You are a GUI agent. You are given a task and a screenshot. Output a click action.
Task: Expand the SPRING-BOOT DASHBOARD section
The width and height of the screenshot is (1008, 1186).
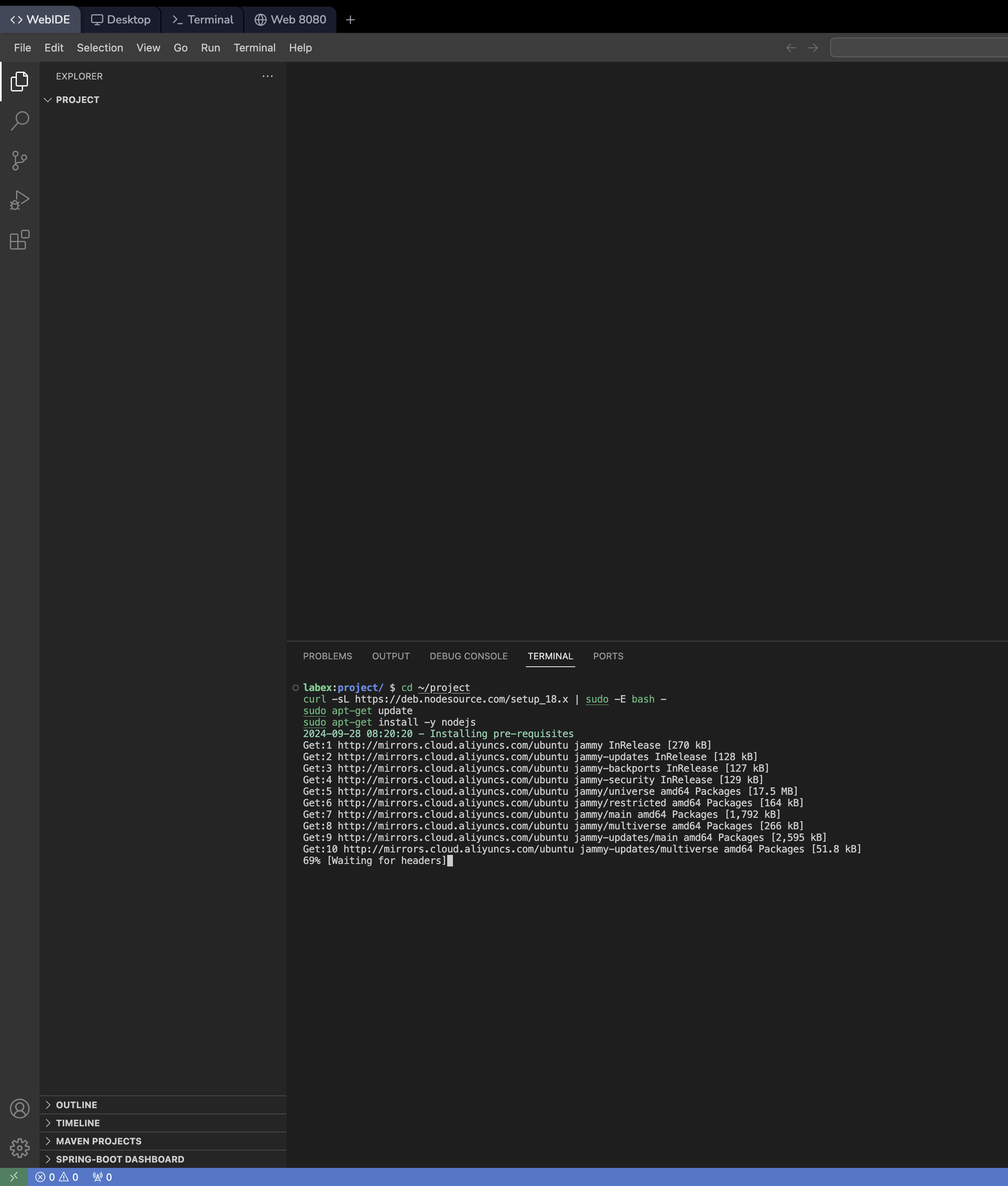pyautogui.click(x=119, y=1158)
